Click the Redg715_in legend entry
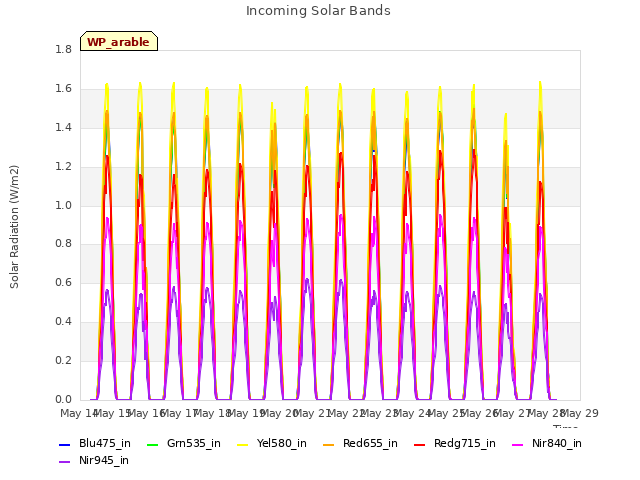Viewport: 640px width, 480px height. click(x=455, y=443)
